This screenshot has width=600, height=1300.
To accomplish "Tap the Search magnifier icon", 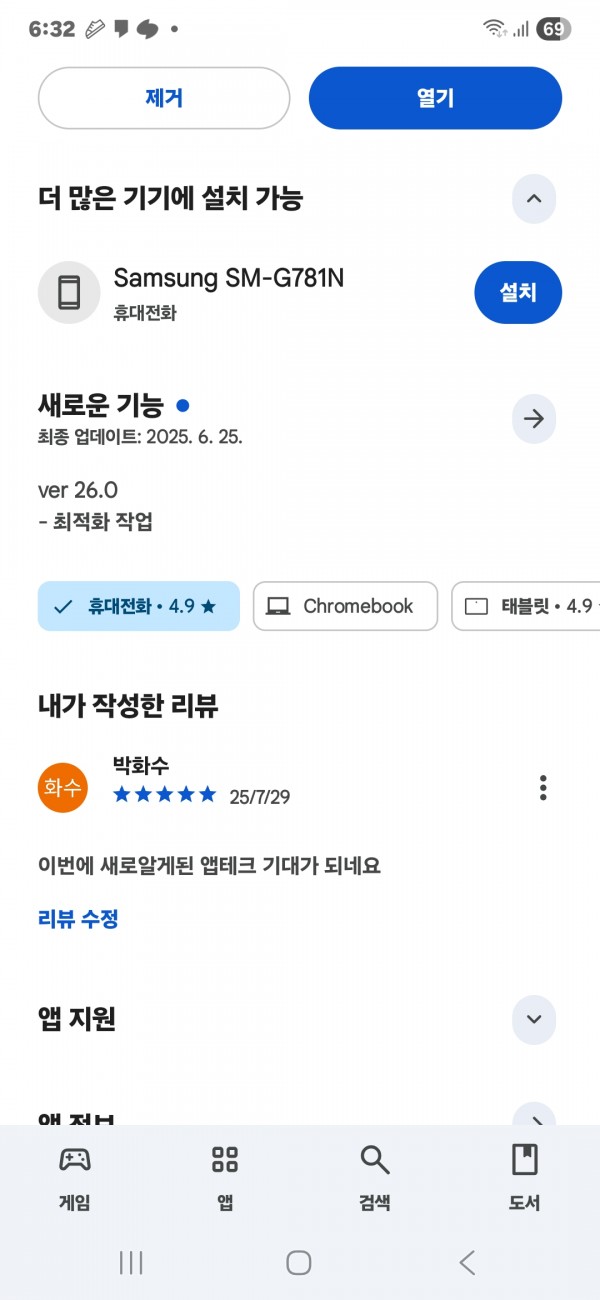I will pyautogui.click(x=374, y=1160).
